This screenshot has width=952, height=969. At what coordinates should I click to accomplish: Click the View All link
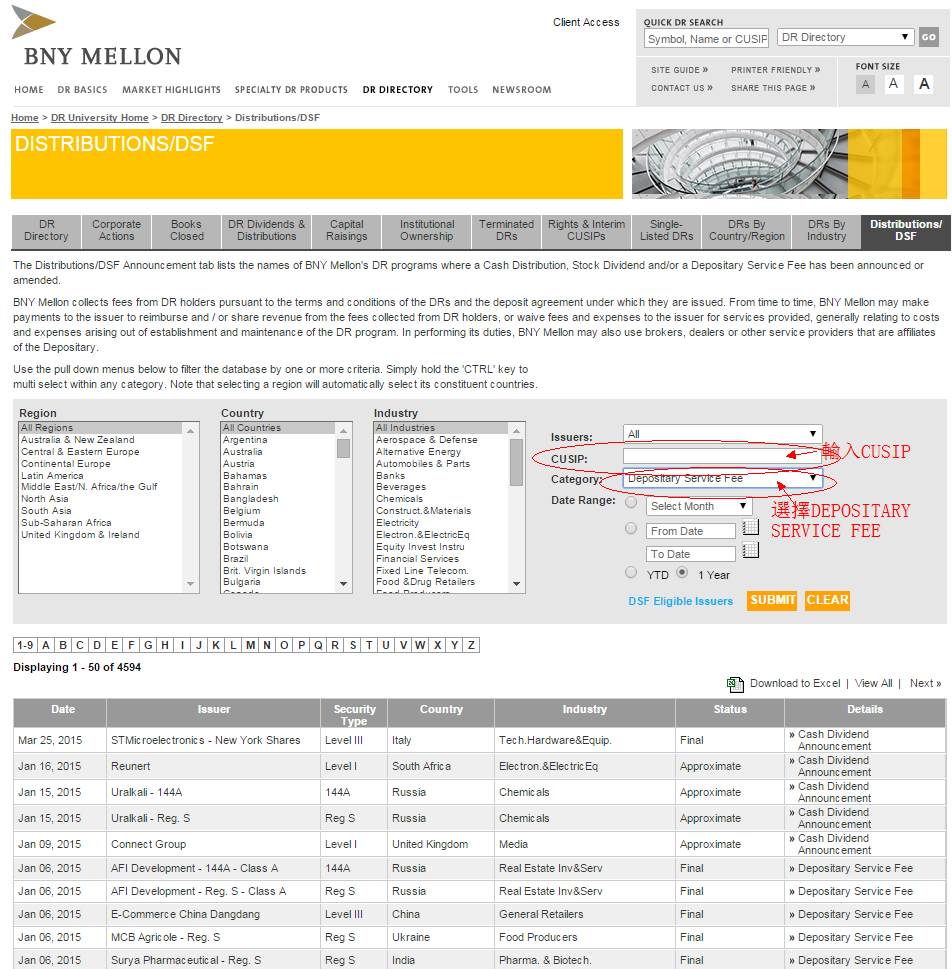pyautogui.click(x=873, y=683)
